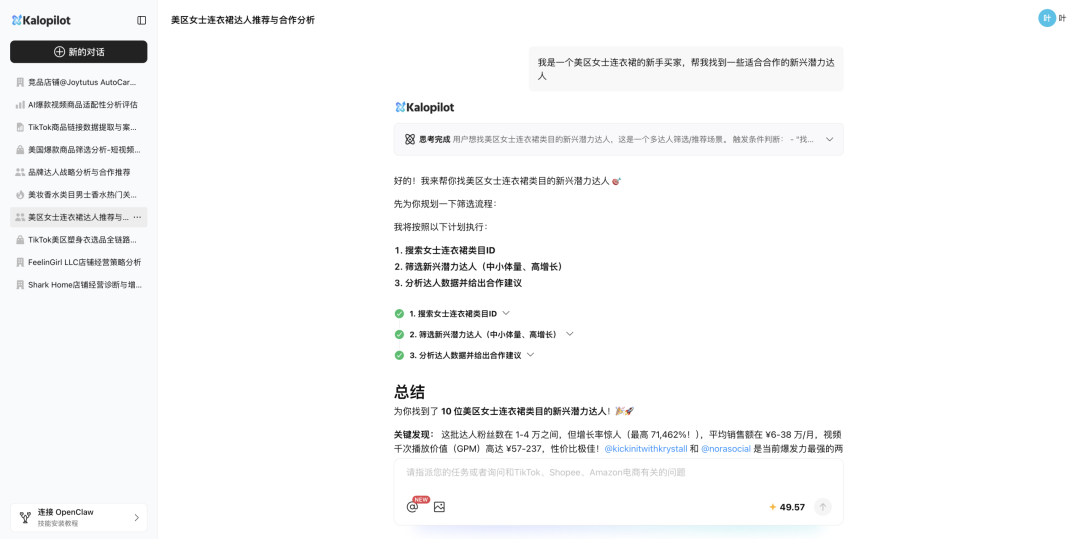Click the people icon beside 美区女士连衣裙达人
1080x539 pixels.
[x=20, y=217]
